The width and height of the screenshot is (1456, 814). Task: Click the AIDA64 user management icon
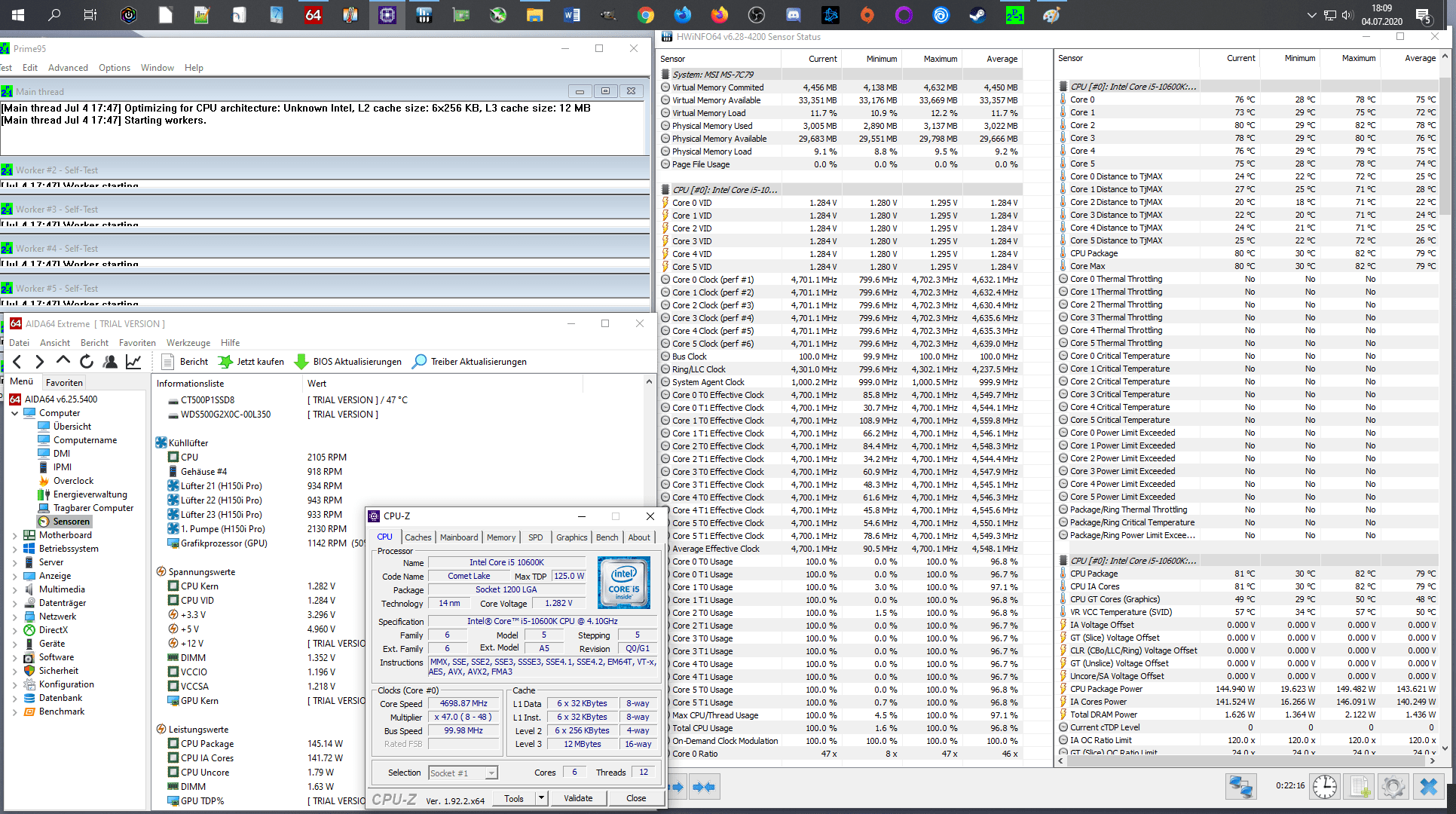[x=110, y=362]
